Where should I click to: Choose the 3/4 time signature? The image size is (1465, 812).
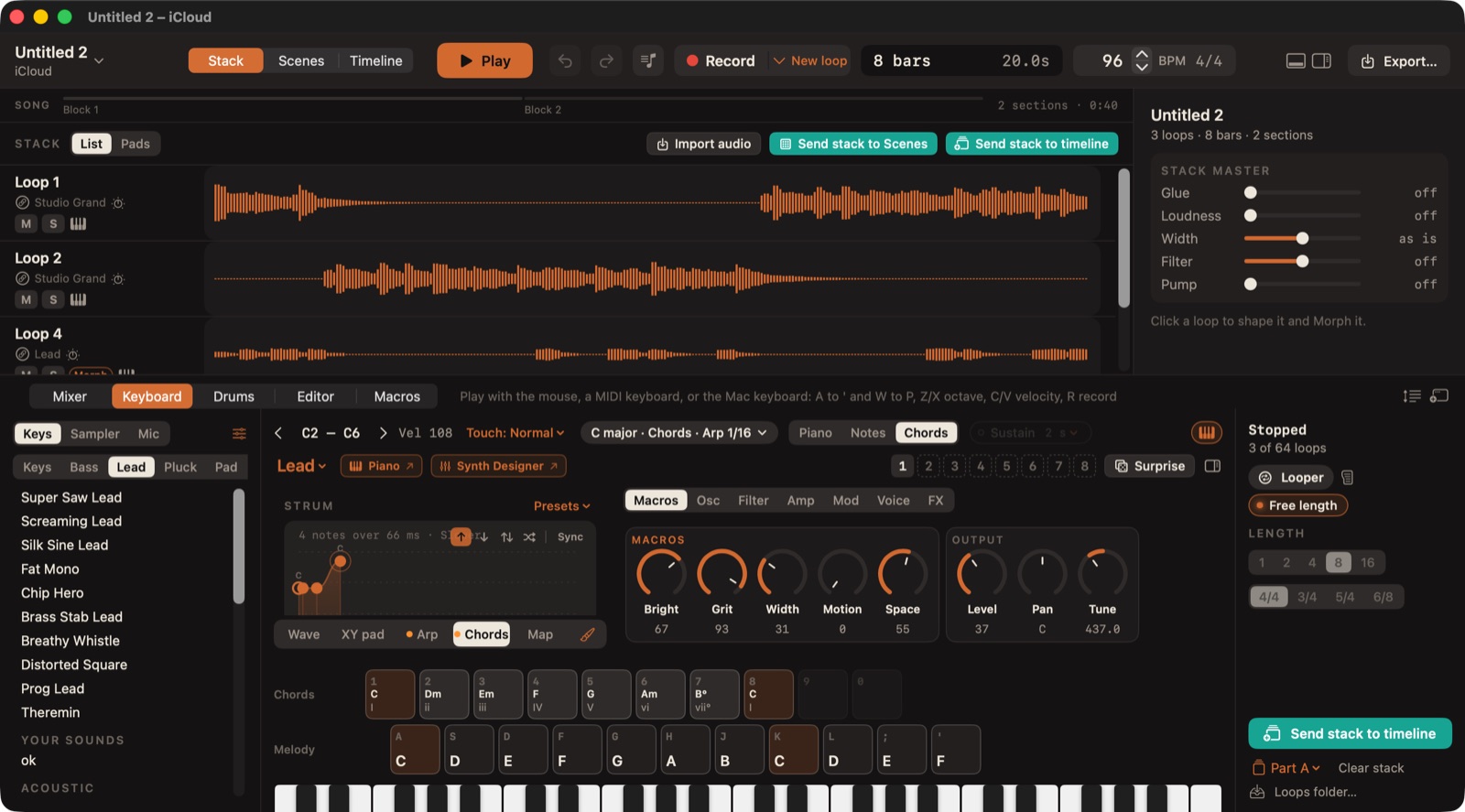click(x=1307, y=597)
